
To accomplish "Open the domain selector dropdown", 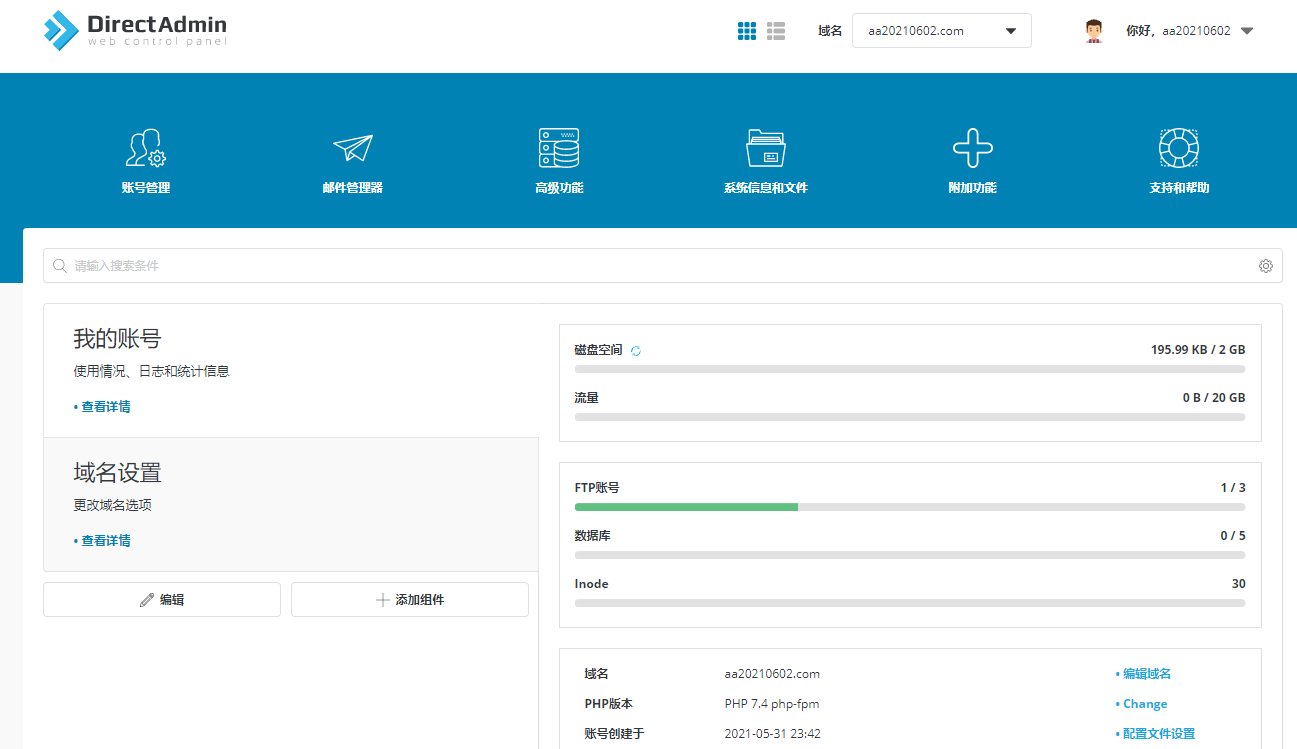I will tap(941, 30).
